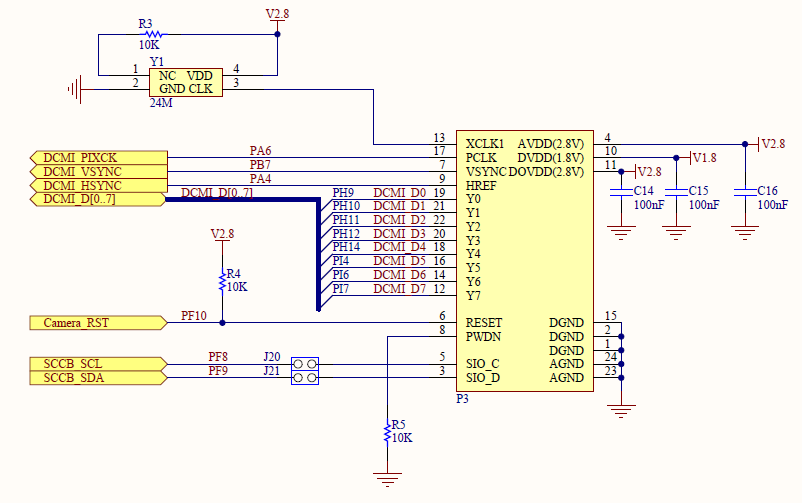Click the DVDD(1.8V) pin label
This screenshot has width=802, height=503.
pos(550,158)
